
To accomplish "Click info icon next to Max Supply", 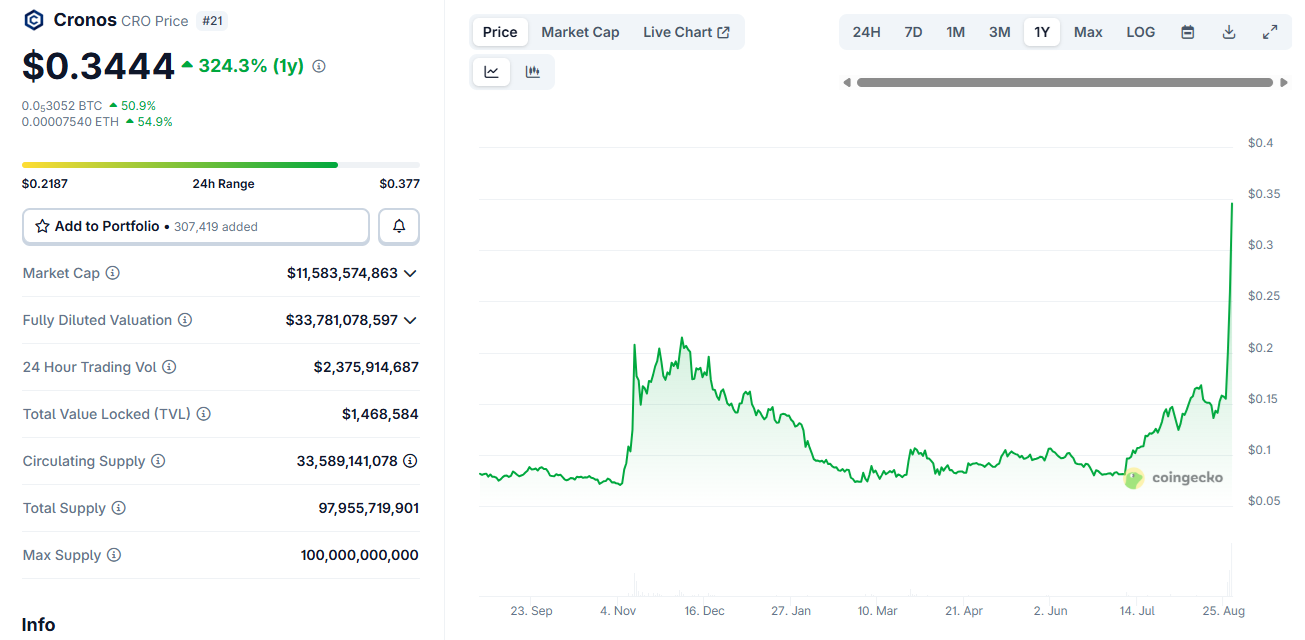I will pos(114,555).
